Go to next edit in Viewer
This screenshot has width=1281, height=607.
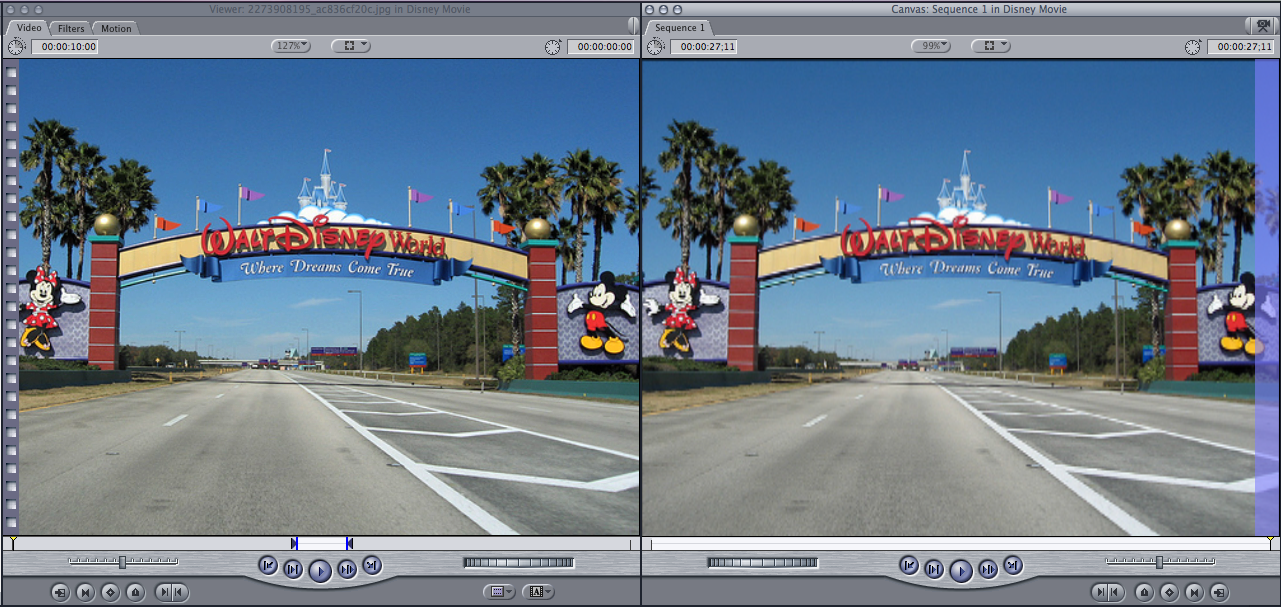click(x=371, y=565)
